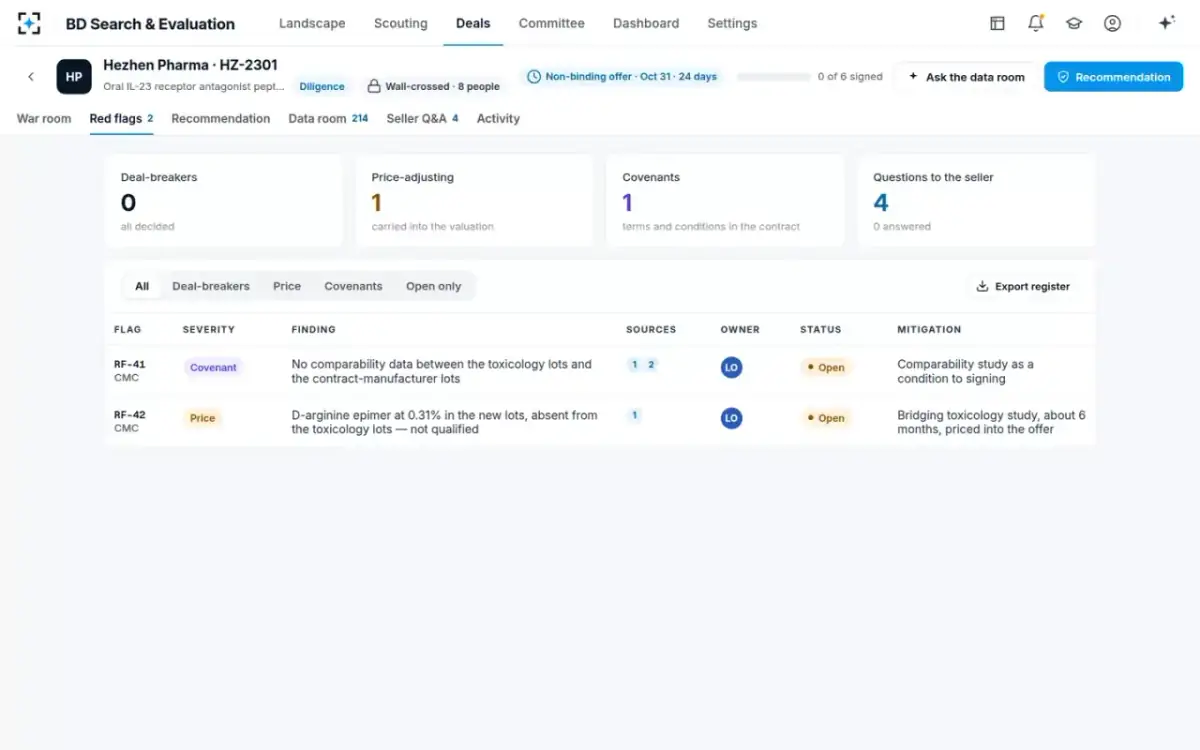This screenshot has height=750, width=1200.
Task: Click the BD Search & Evaluation logo icon
Action: (29, 23)
